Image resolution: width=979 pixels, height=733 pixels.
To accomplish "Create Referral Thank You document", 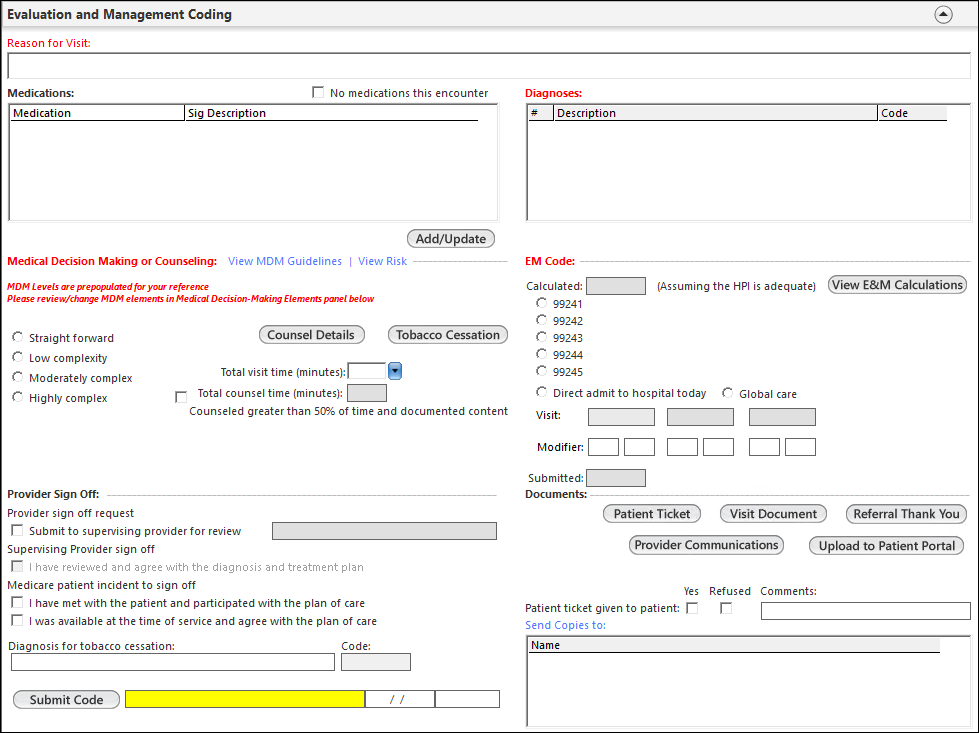I will pyautogui.click(x=906, y=514).
